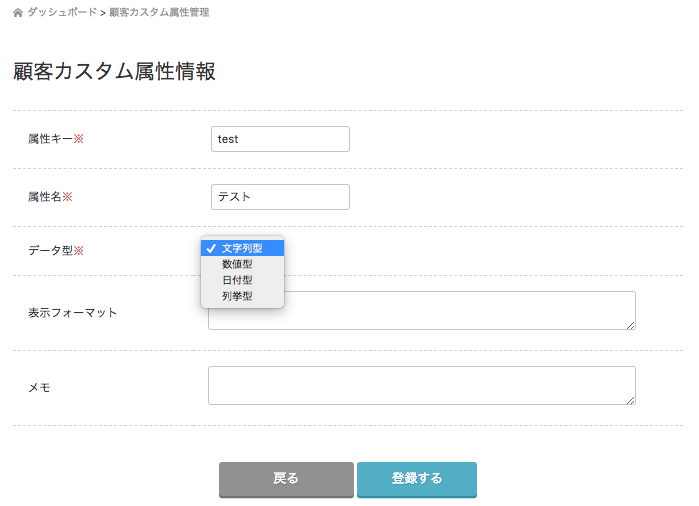Choose 日付型 from the data type list
Screen dimensions: 699x506
pos(237,280)
